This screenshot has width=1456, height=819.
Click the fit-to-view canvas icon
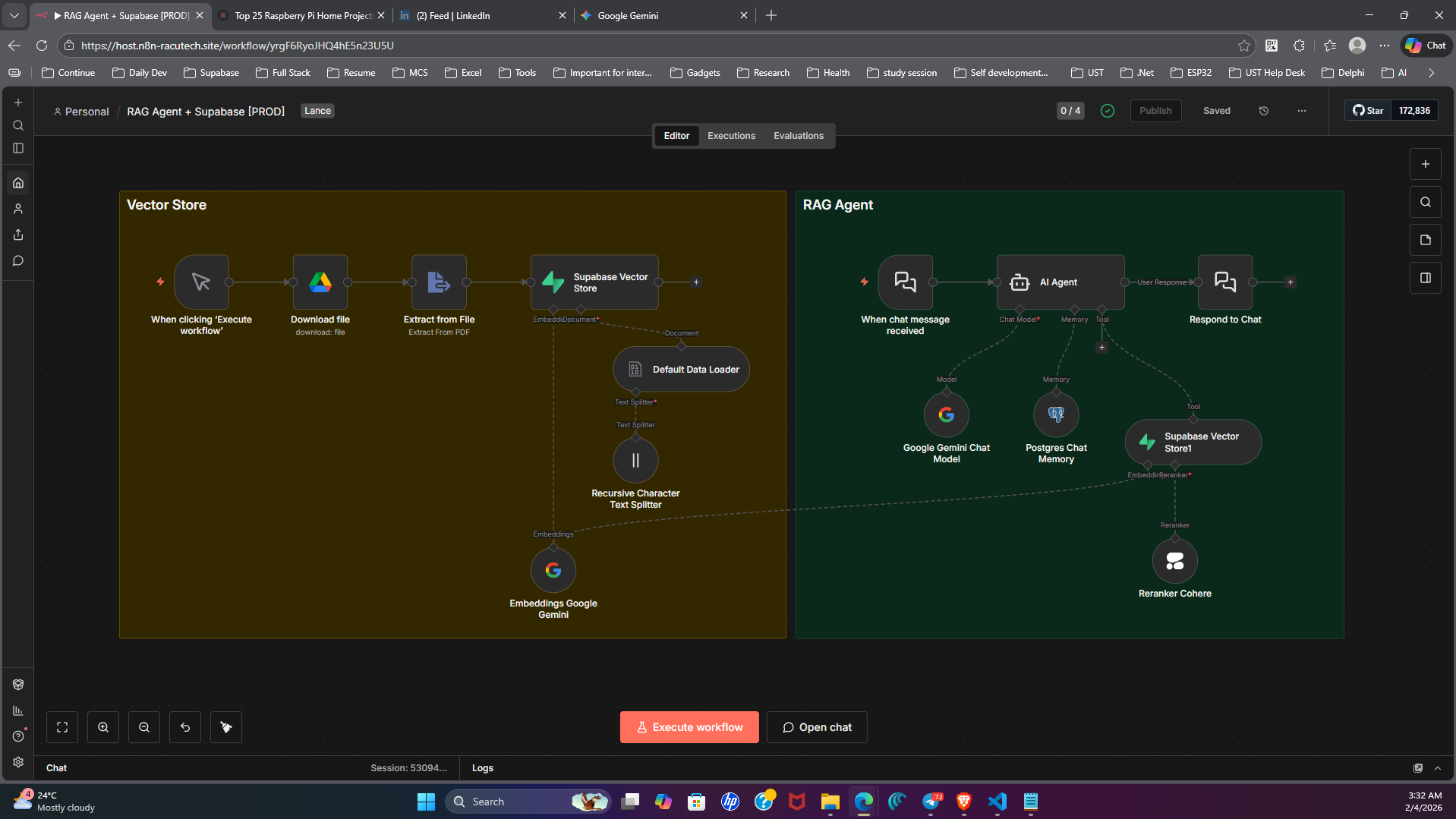[62, 727]
